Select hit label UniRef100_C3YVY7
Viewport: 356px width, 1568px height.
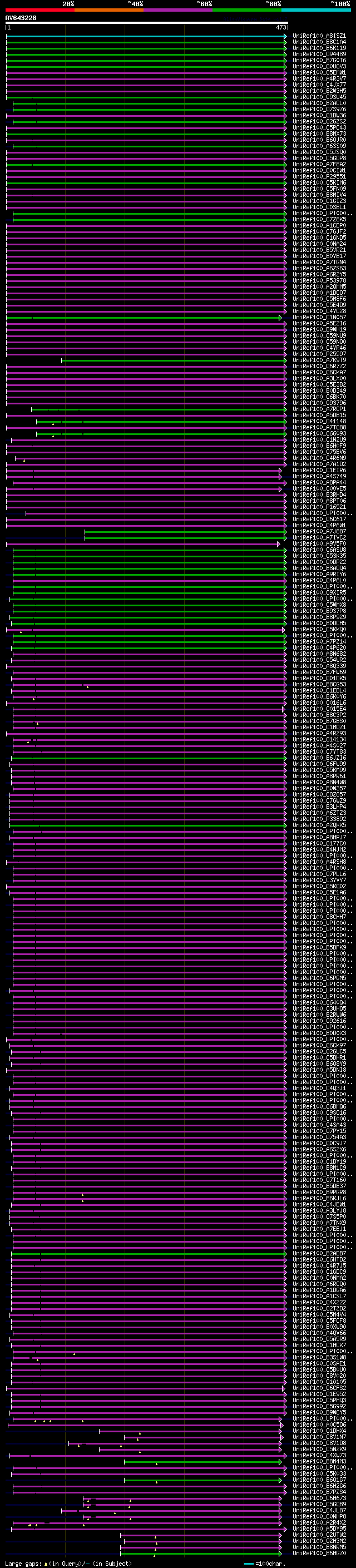pyautogui.click(x=319, y=880)
